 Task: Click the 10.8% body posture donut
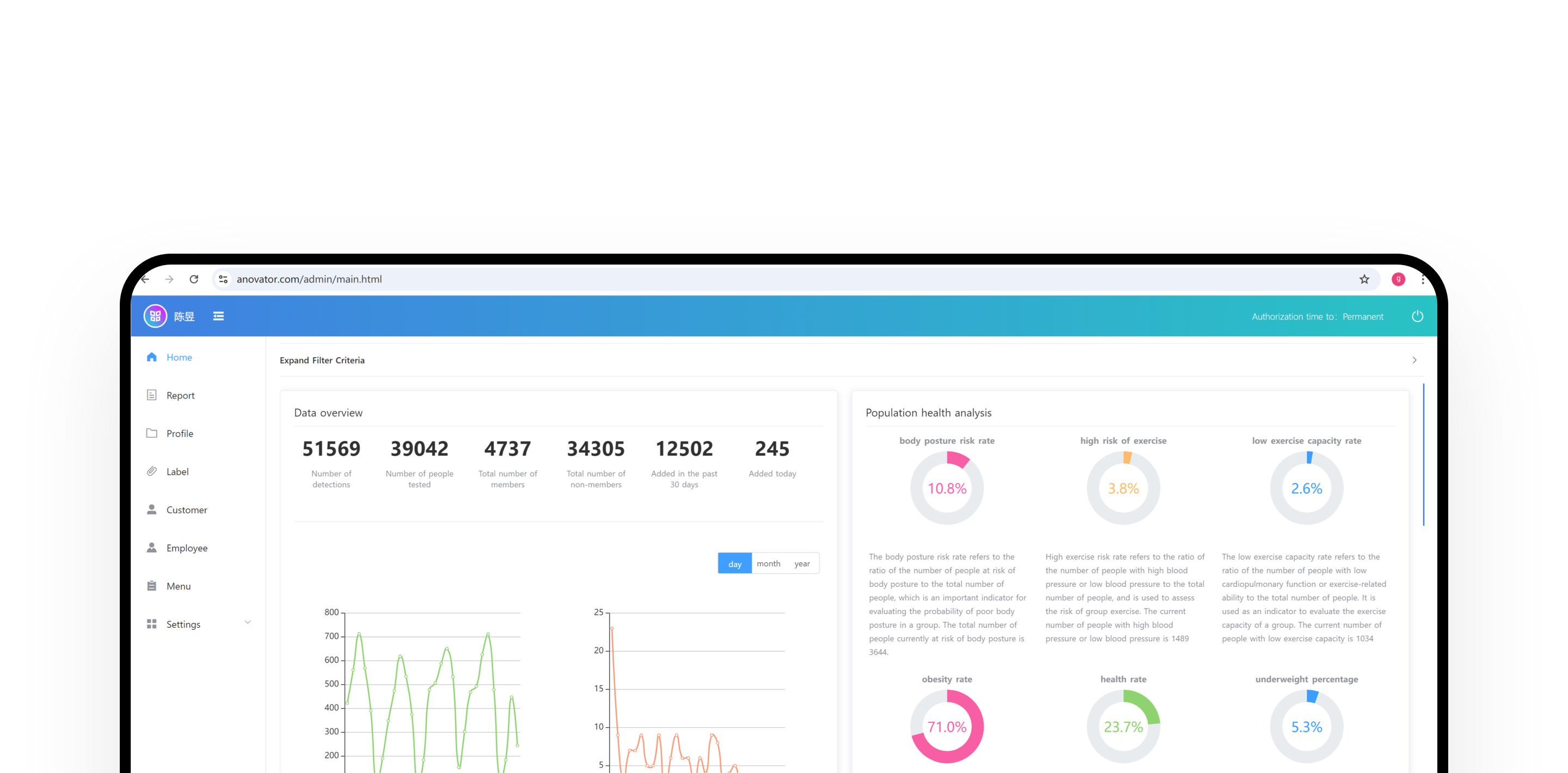(x=947, y=488)
